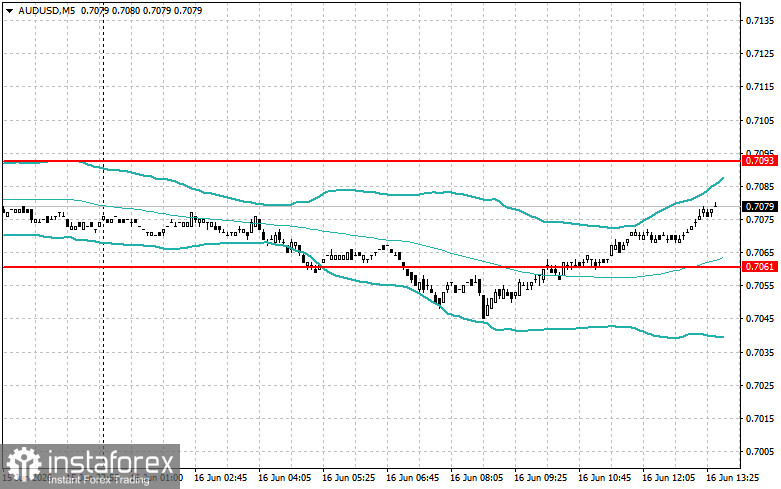781x489 pixels.
Task: Open the chart menu arrow beside AUDUSD
Action: coord(10,10)
